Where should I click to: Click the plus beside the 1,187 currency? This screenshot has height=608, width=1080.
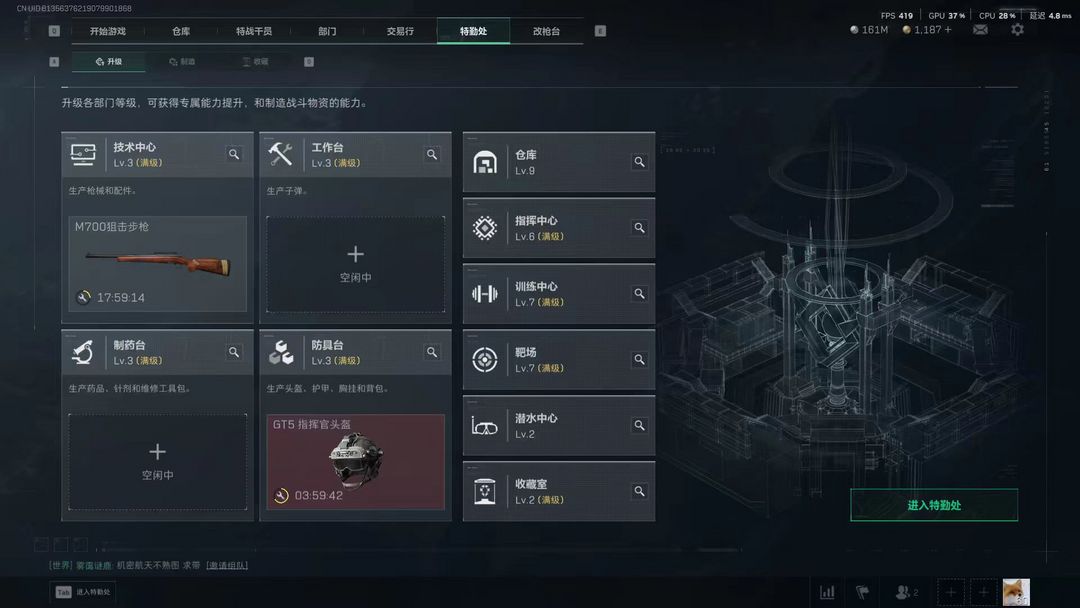pyautogui.click(x=948, y=30)
